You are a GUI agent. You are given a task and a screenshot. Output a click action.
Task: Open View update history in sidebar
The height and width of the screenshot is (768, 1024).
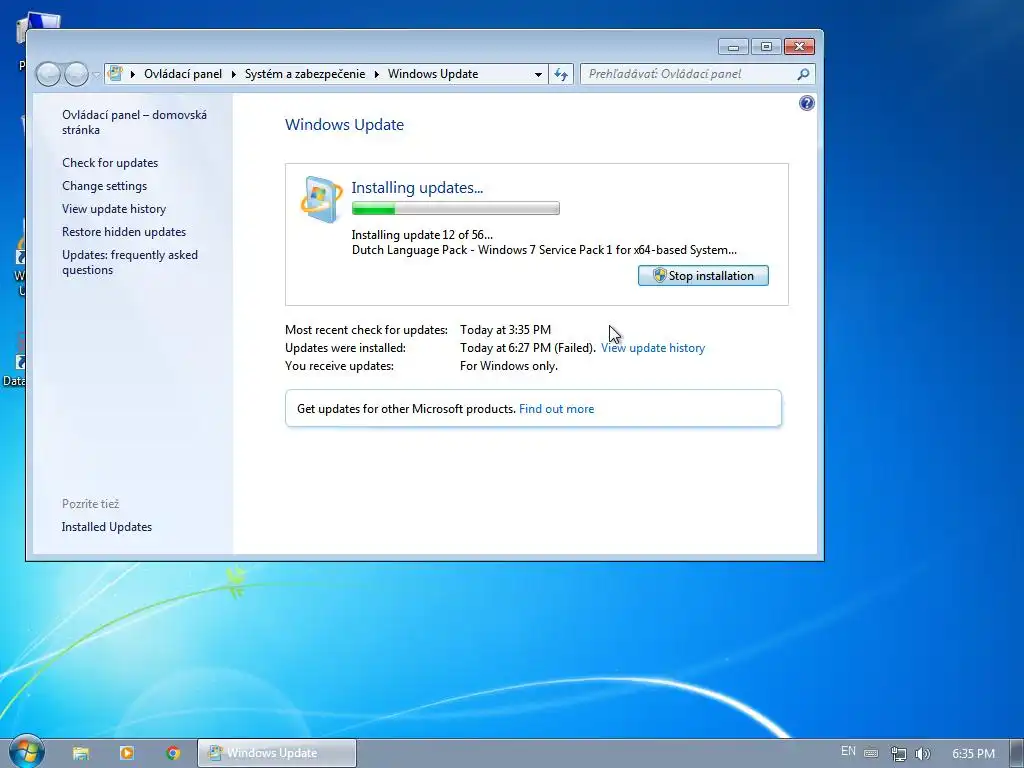click(x=114, y=208)
